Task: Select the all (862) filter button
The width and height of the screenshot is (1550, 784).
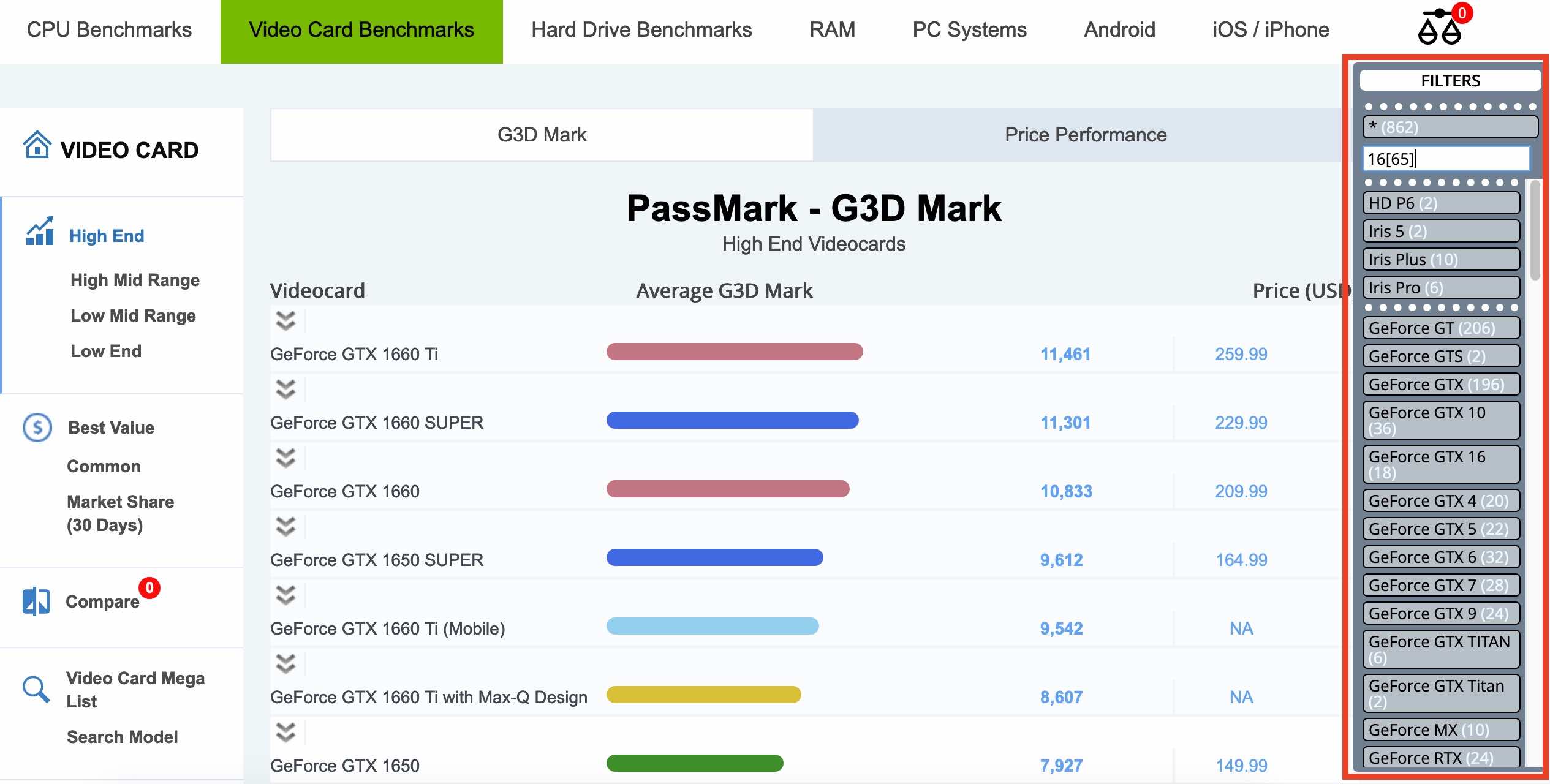Action: click(x=1450, y=127)
